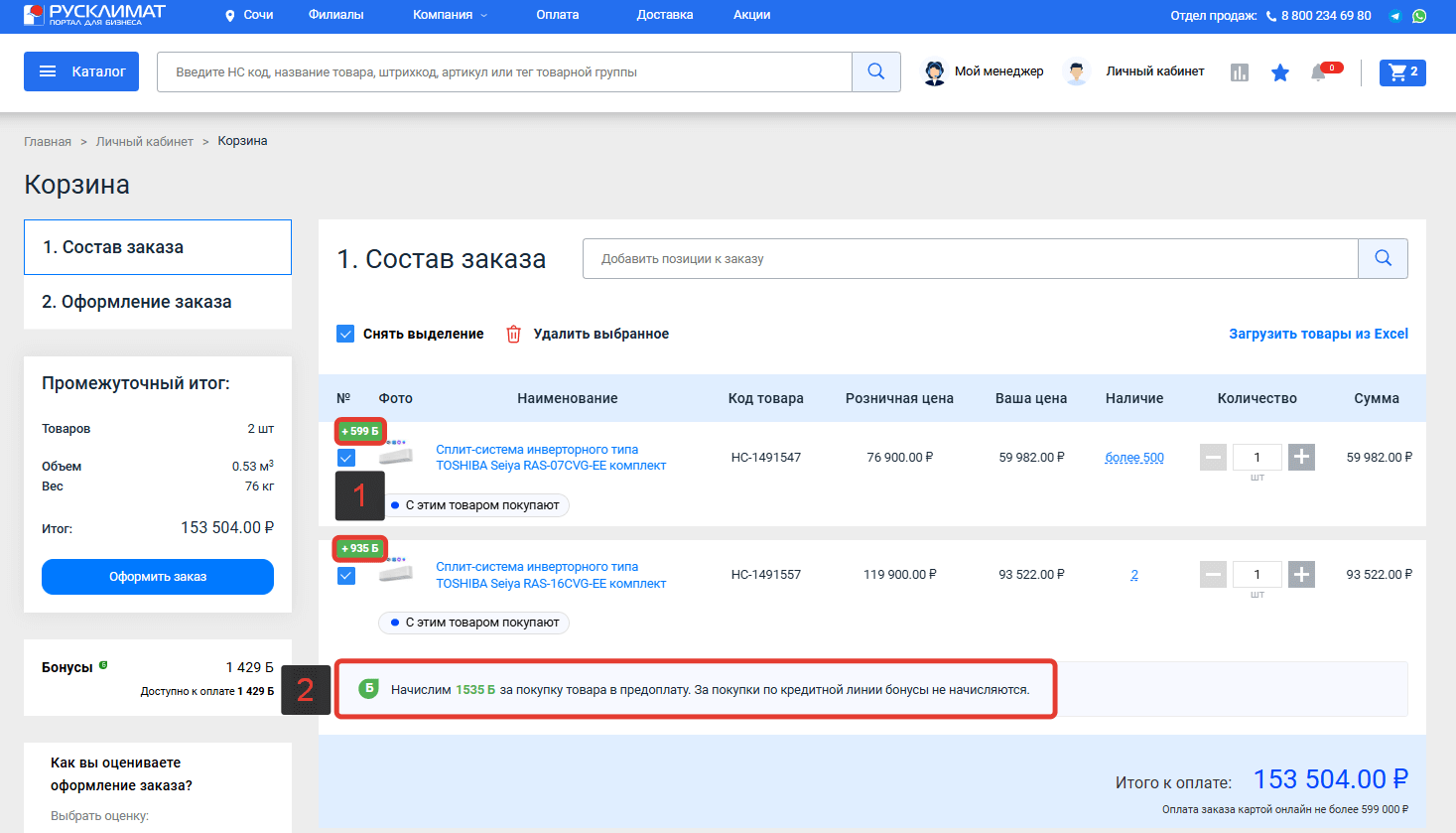Click product code HC-1491547
The width and height of the screenshot is (1456, 833).
coord(766,458)
